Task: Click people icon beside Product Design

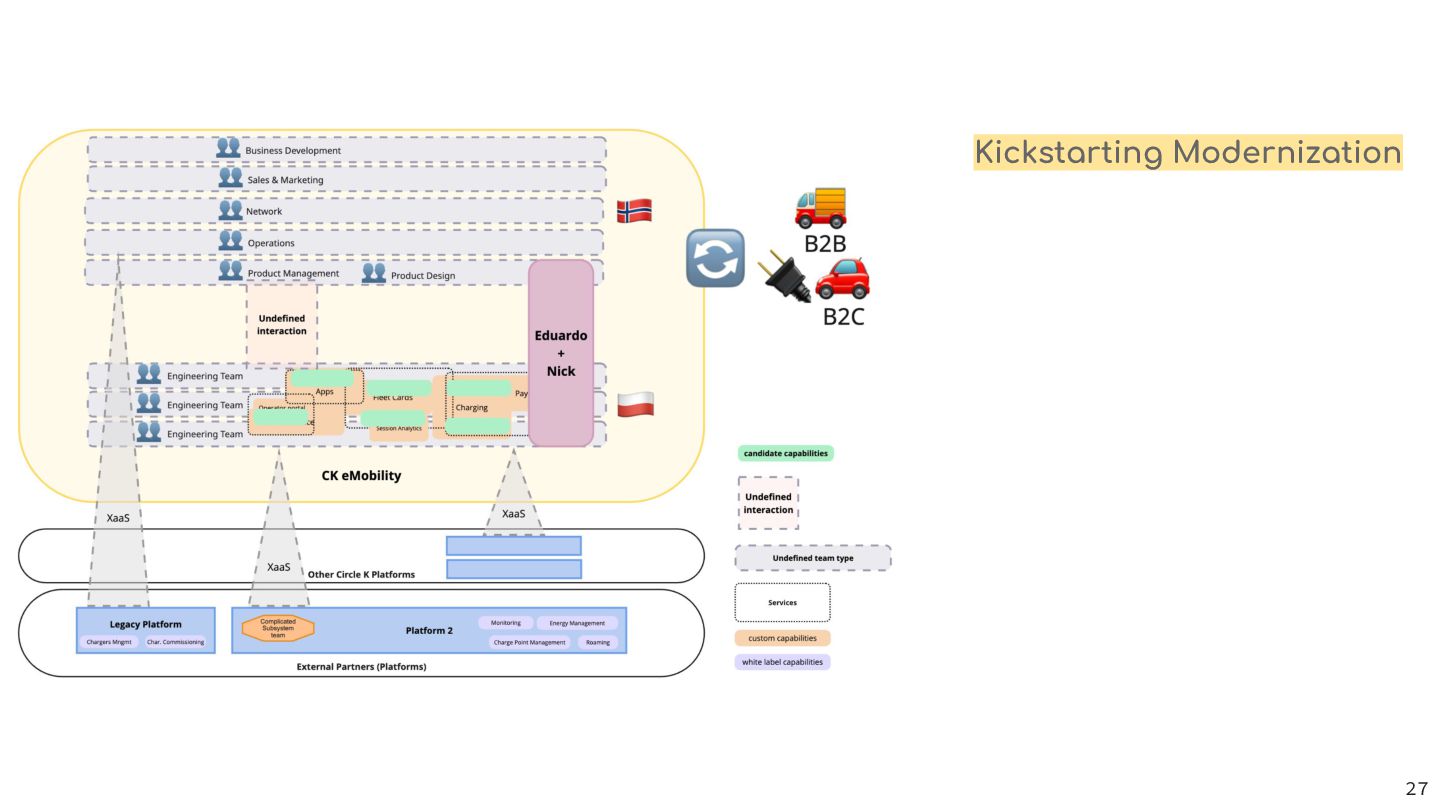Action: tap(374, 272)
